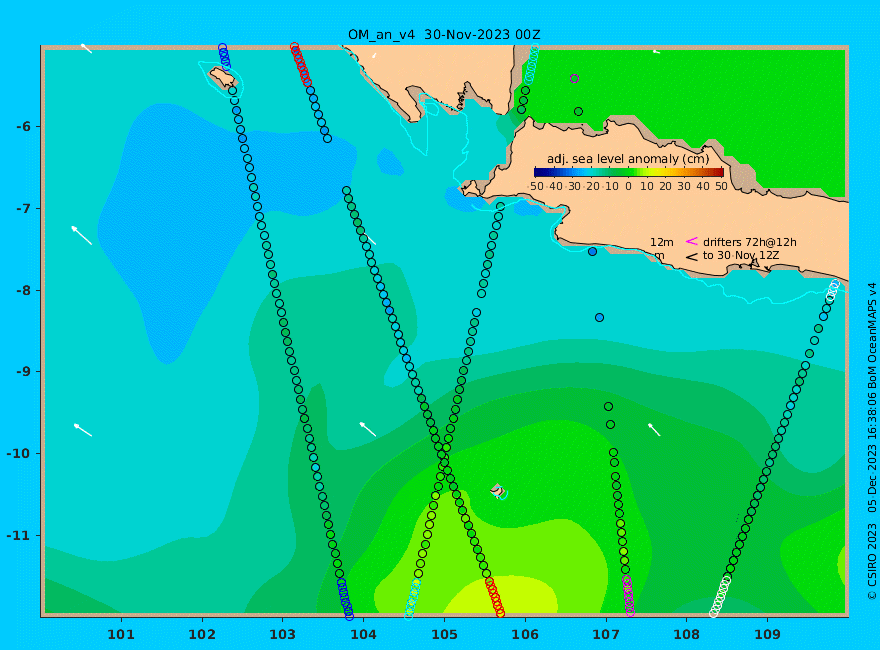Click the magenta drifter arrow legend symbol

691,241
